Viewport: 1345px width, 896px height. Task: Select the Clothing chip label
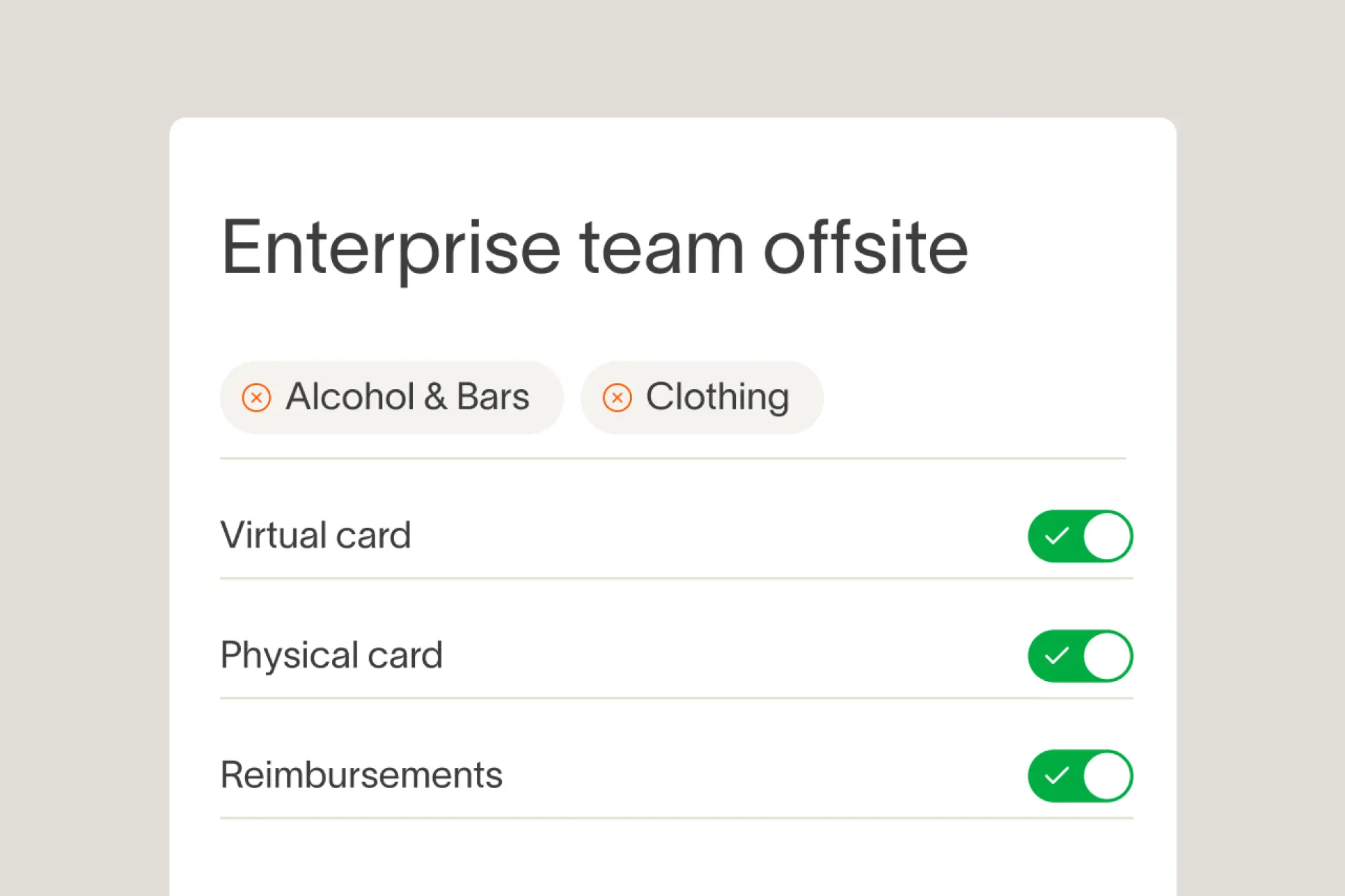pyautogui.click(x=718, y=398)
